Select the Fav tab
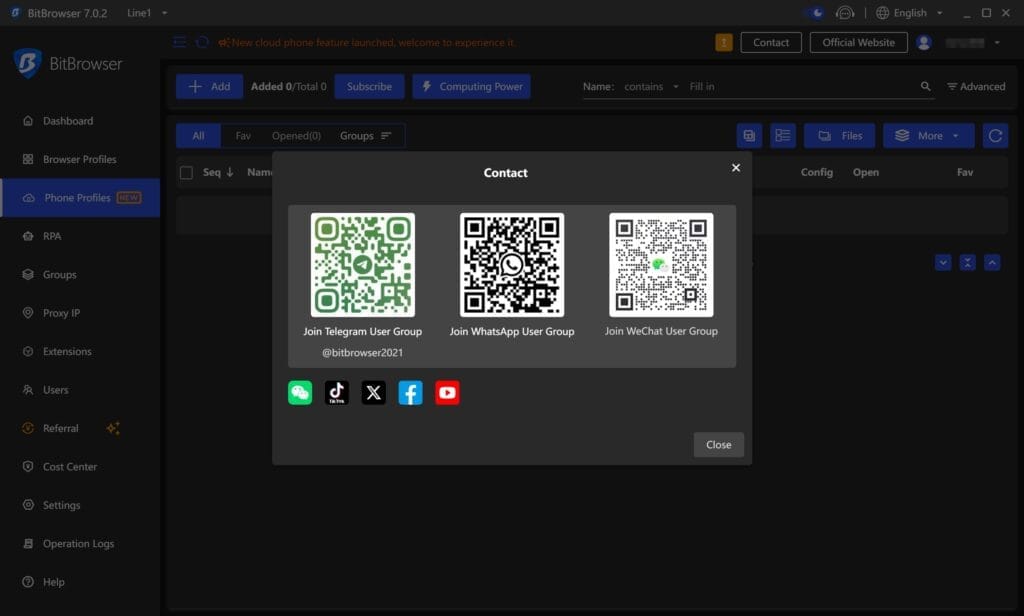 243,136
